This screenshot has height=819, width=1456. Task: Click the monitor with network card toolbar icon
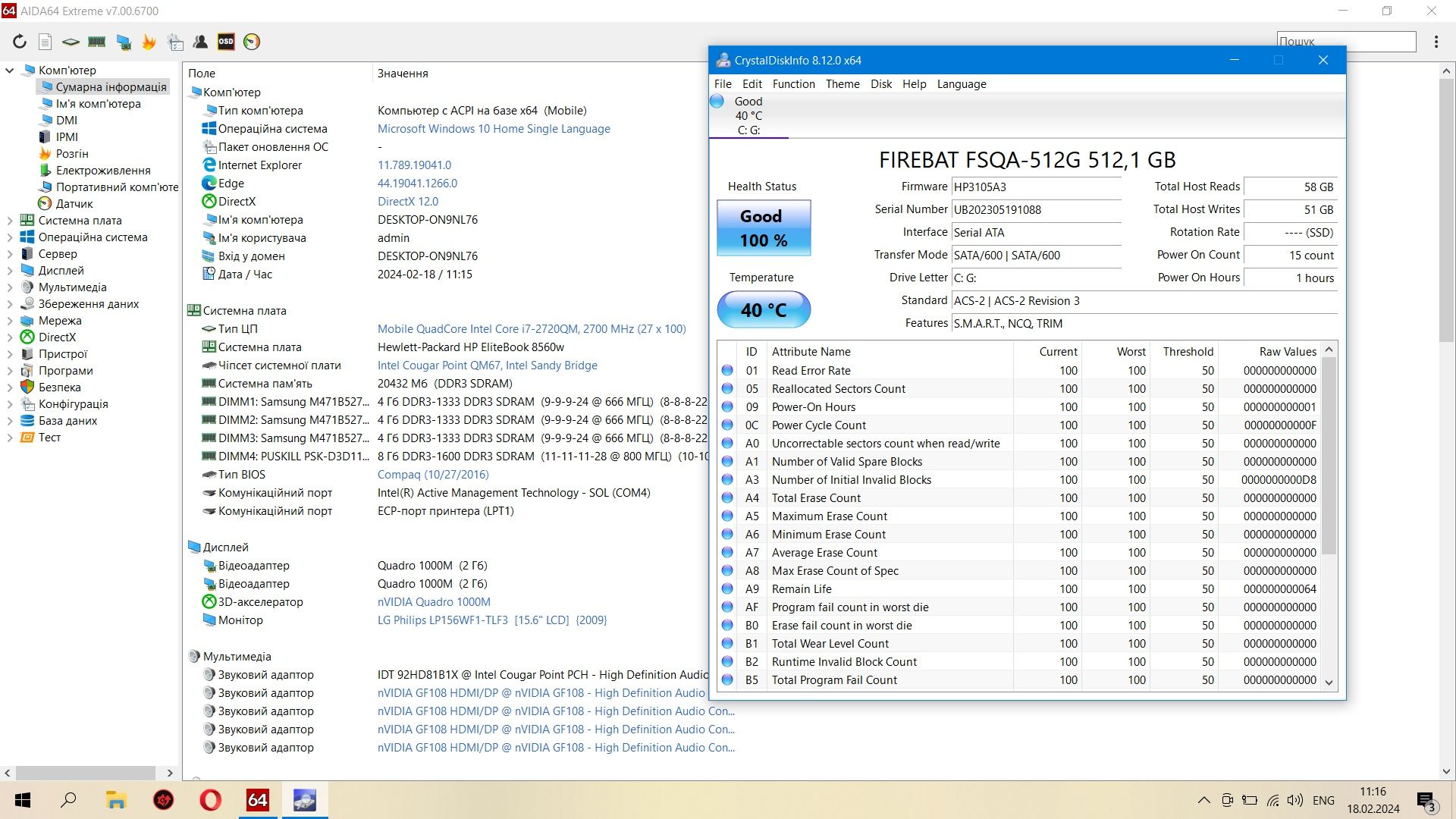pos(123,42)
